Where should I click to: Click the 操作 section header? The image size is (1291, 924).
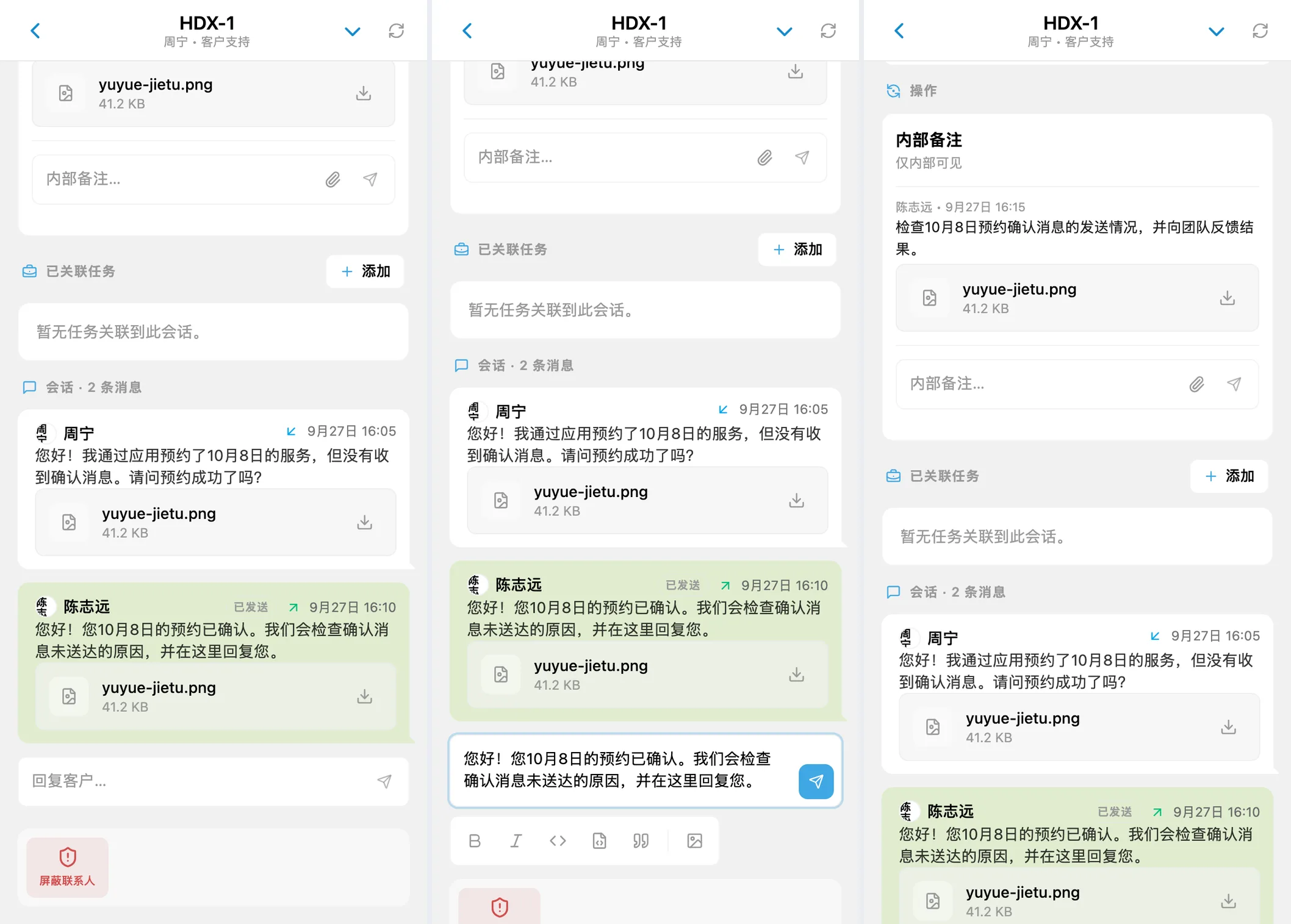click(912, 91)
